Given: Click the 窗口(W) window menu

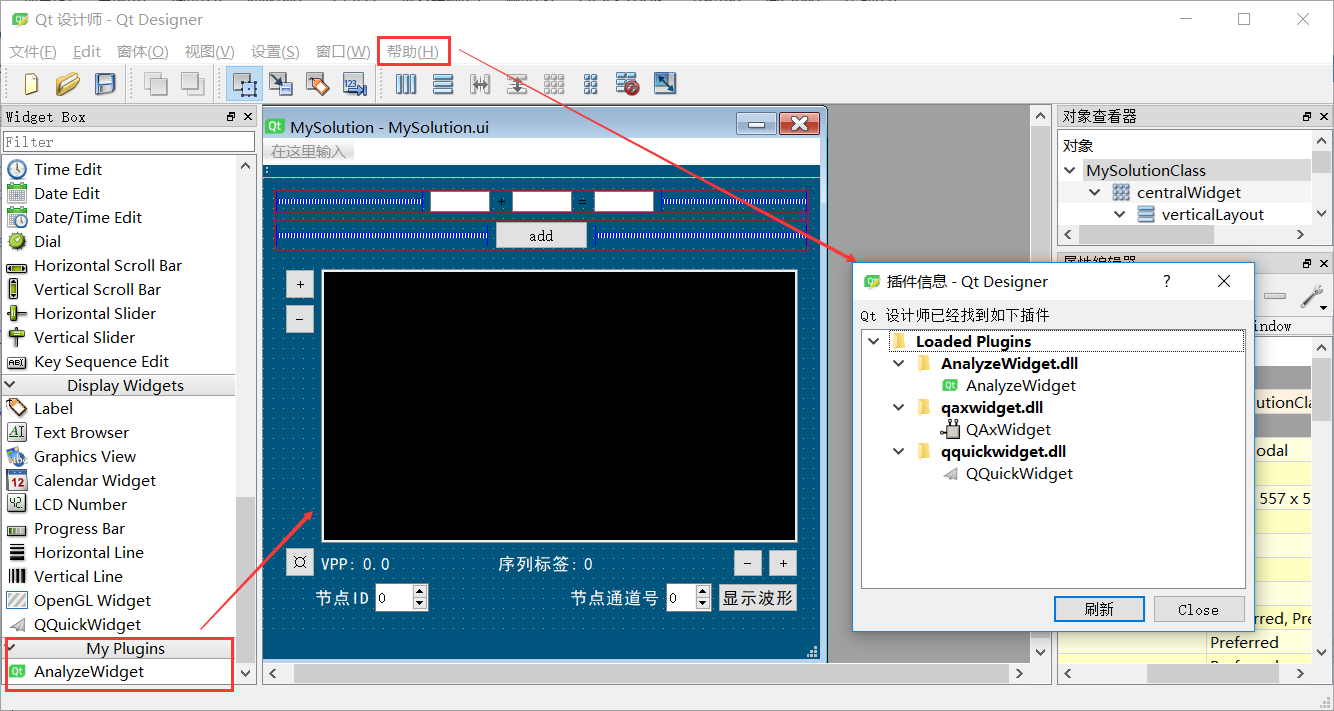Looking at the screenshot, I should point(343,52).
